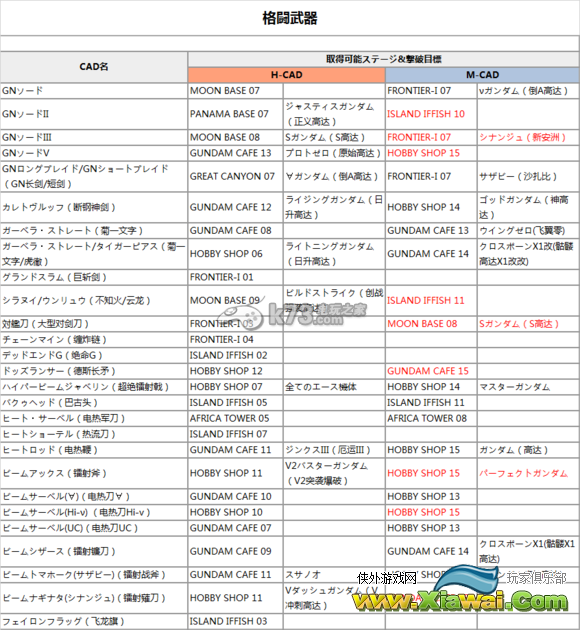
Task: Click the ISLAND IFFISH 05 cell
Action: pos(235,403)
